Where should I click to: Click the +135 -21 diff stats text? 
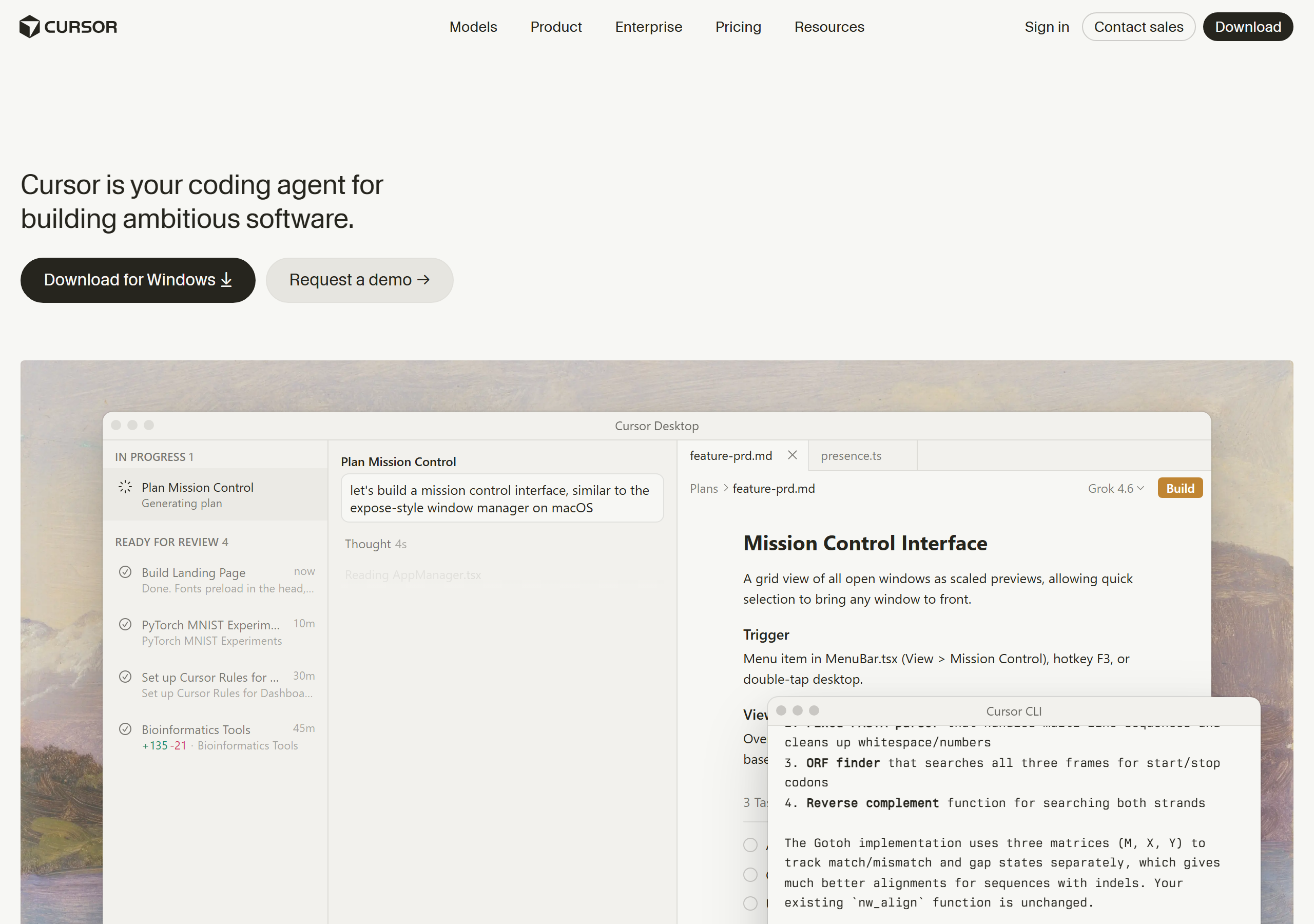(164, 745)
